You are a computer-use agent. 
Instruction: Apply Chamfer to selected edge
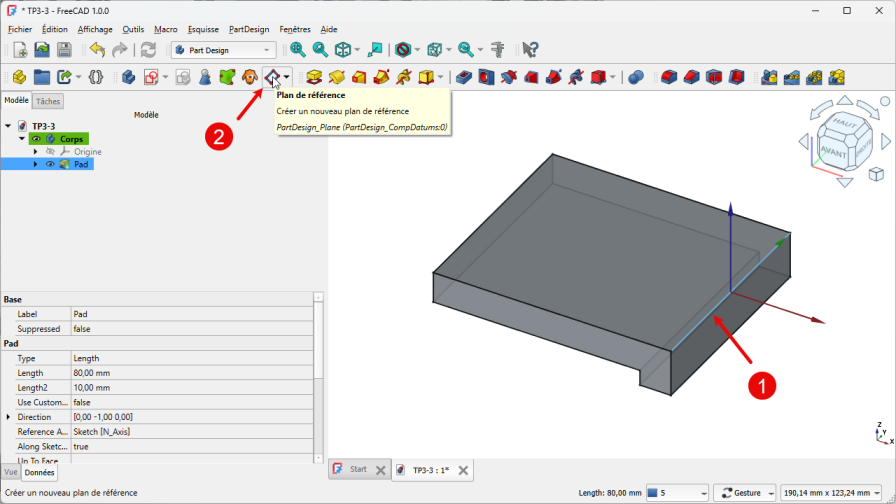(691, 77)
